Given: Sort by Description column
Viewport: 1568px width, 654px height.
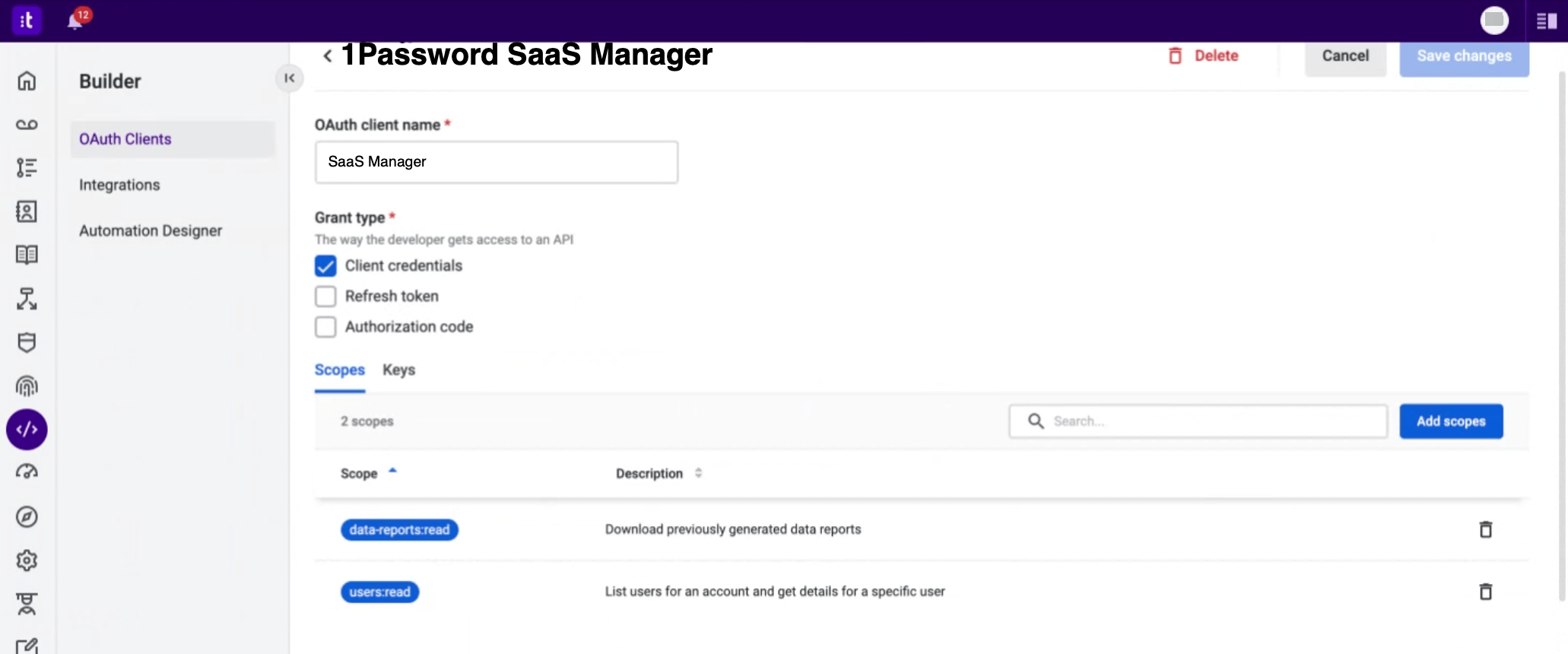Looking at the screenshot, I should tap(659, 473).
